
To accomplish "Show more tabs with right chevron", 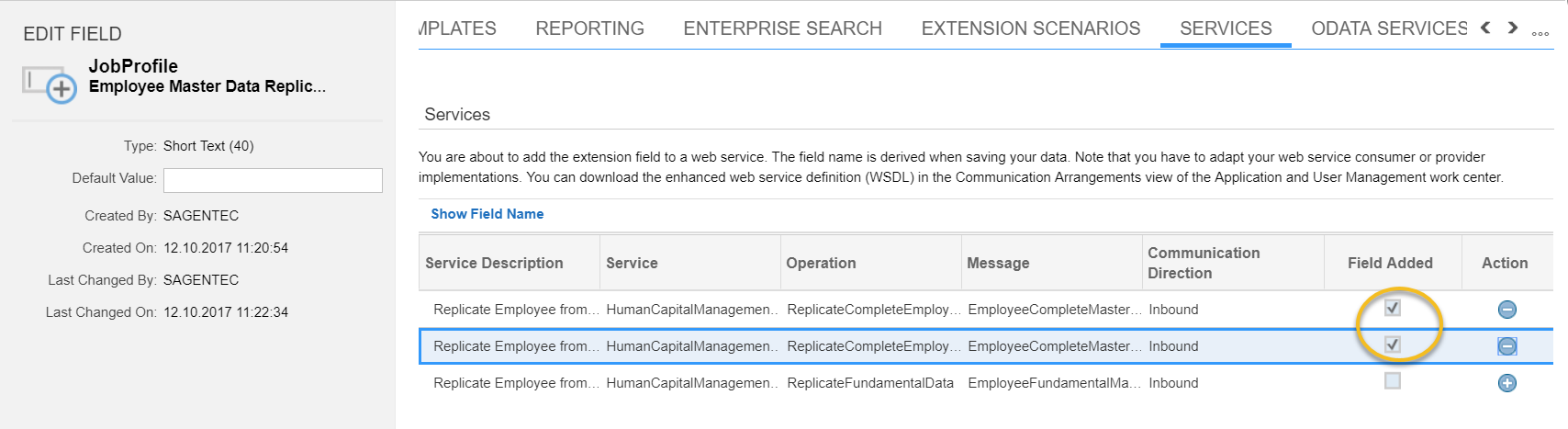I will 1513,28.
